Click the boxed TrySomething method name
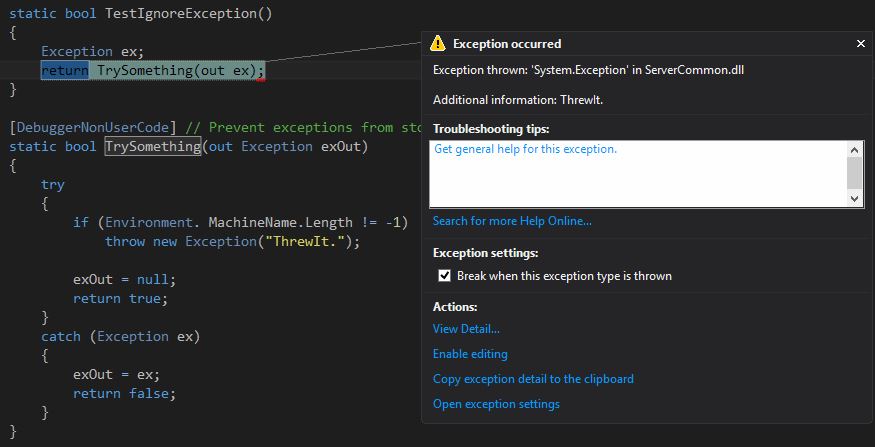Image resolution: width=875 pixels, height=447 pixels. tap(153, 147)
